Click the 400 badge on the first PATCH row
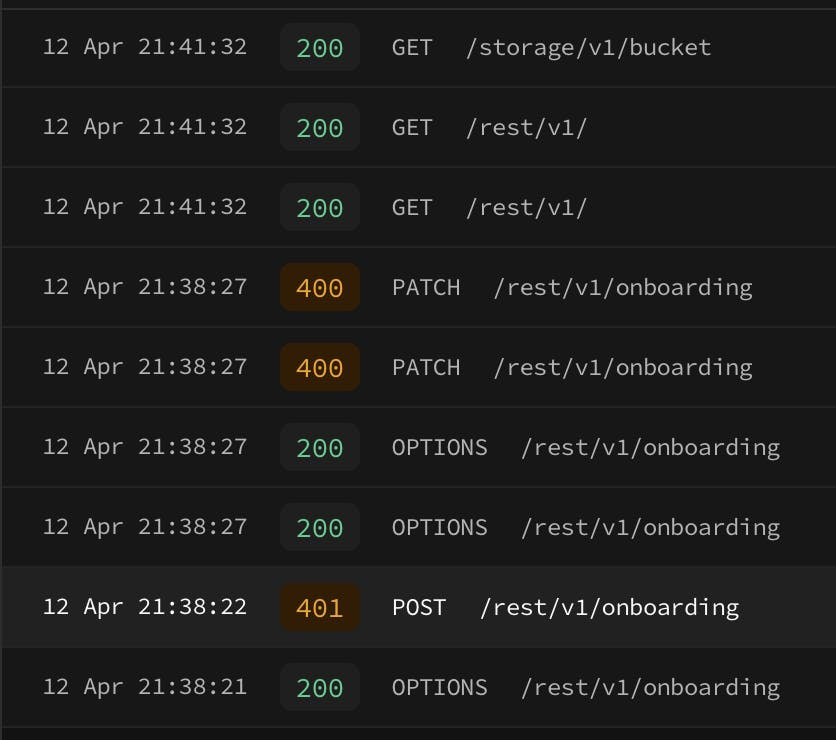The width and height of the screenshot is (836, 740). [x=319, y=288]
